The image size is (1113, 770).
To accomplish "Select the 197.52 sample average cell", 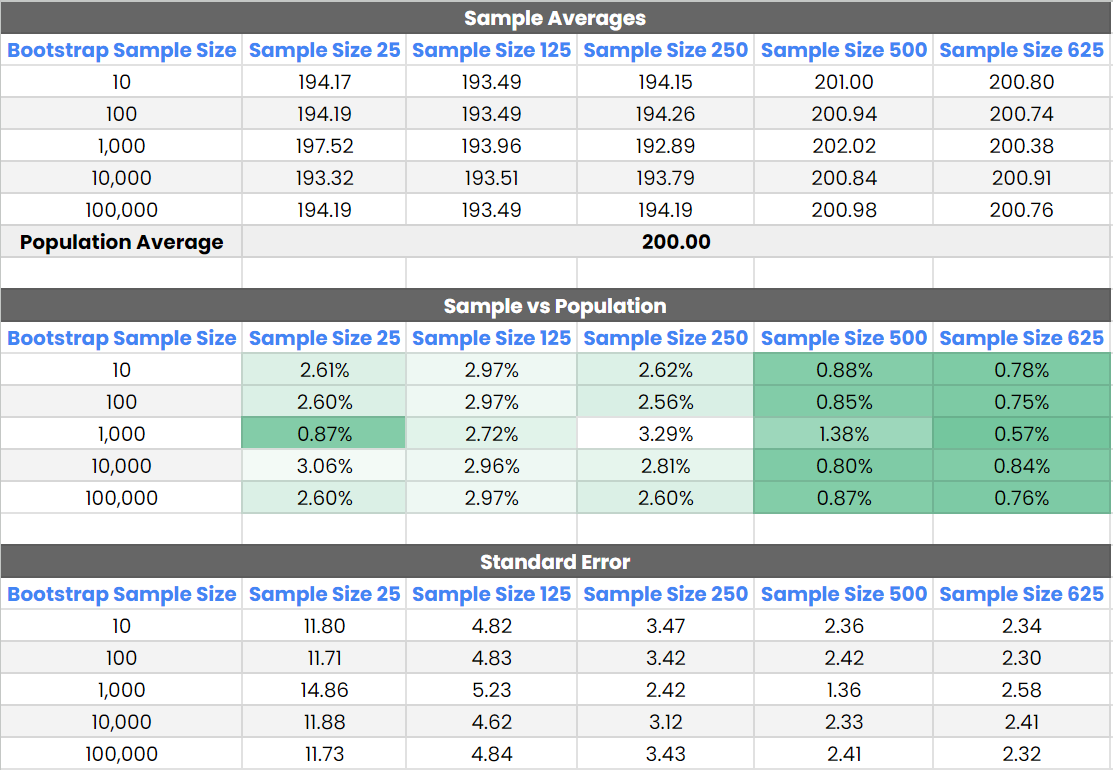I will click(325, 146).
